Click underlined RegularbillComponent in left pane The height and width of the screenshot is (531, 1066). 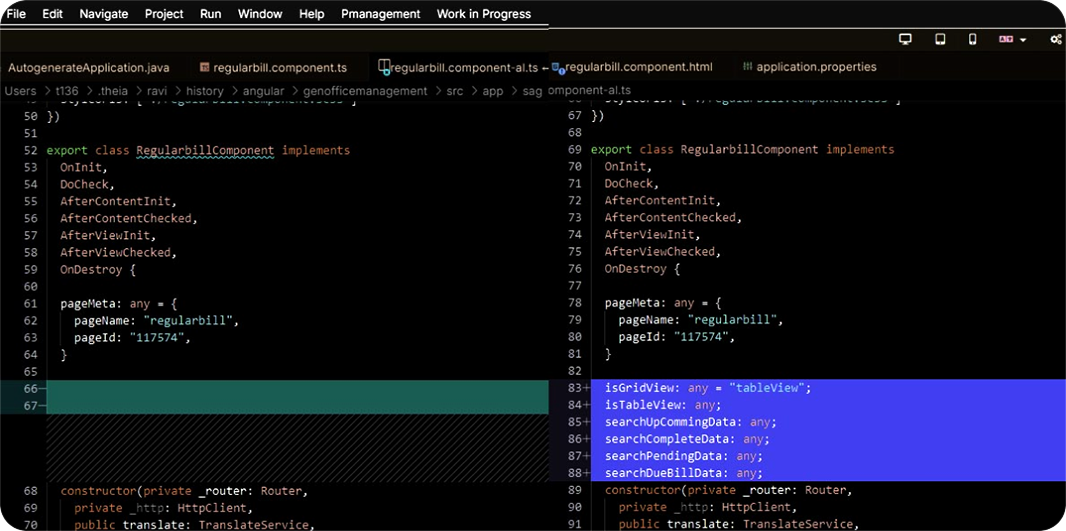click(205, 150)
